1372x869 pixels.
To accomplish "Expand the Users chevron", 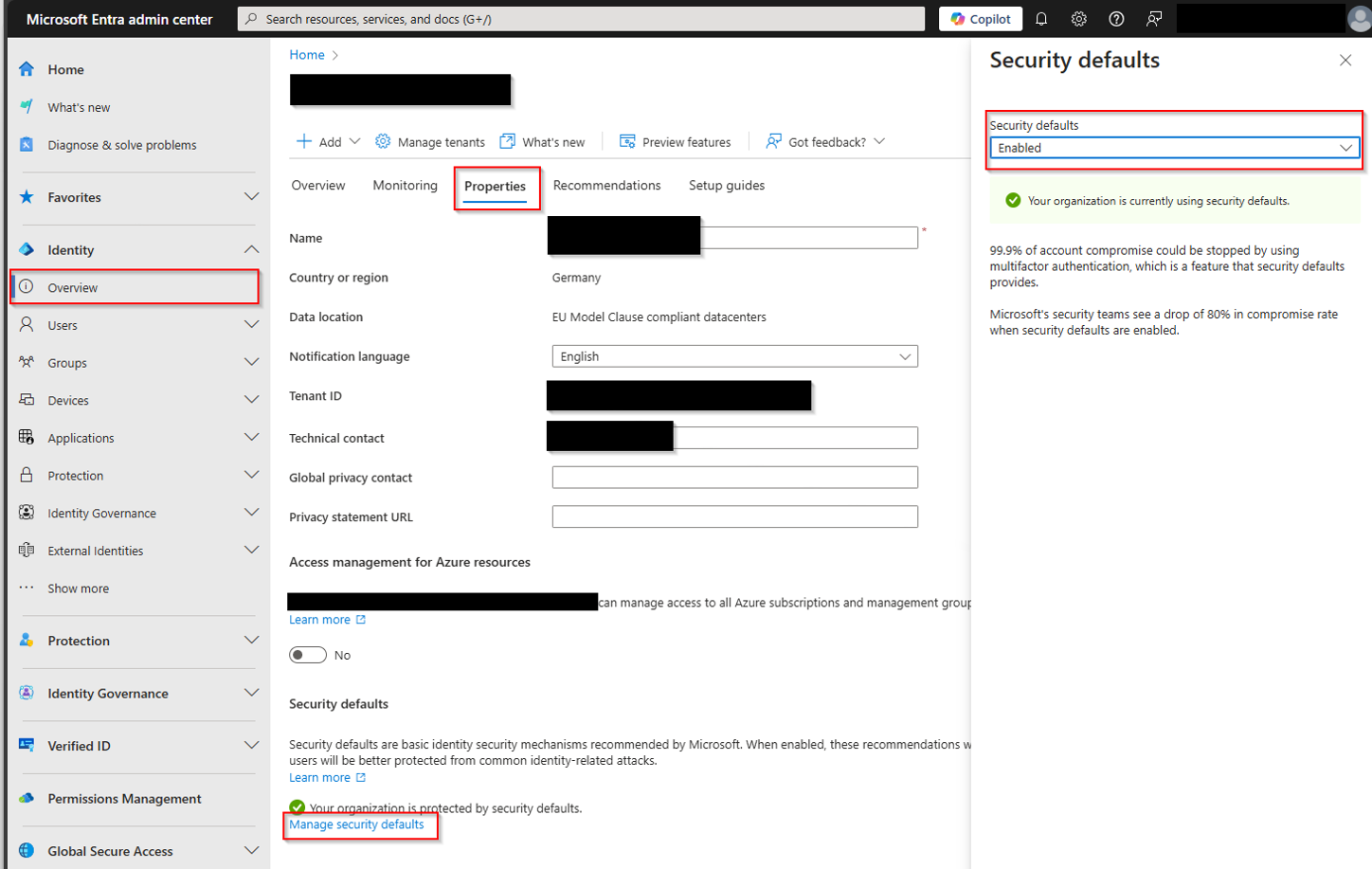I will pos(251,325).
